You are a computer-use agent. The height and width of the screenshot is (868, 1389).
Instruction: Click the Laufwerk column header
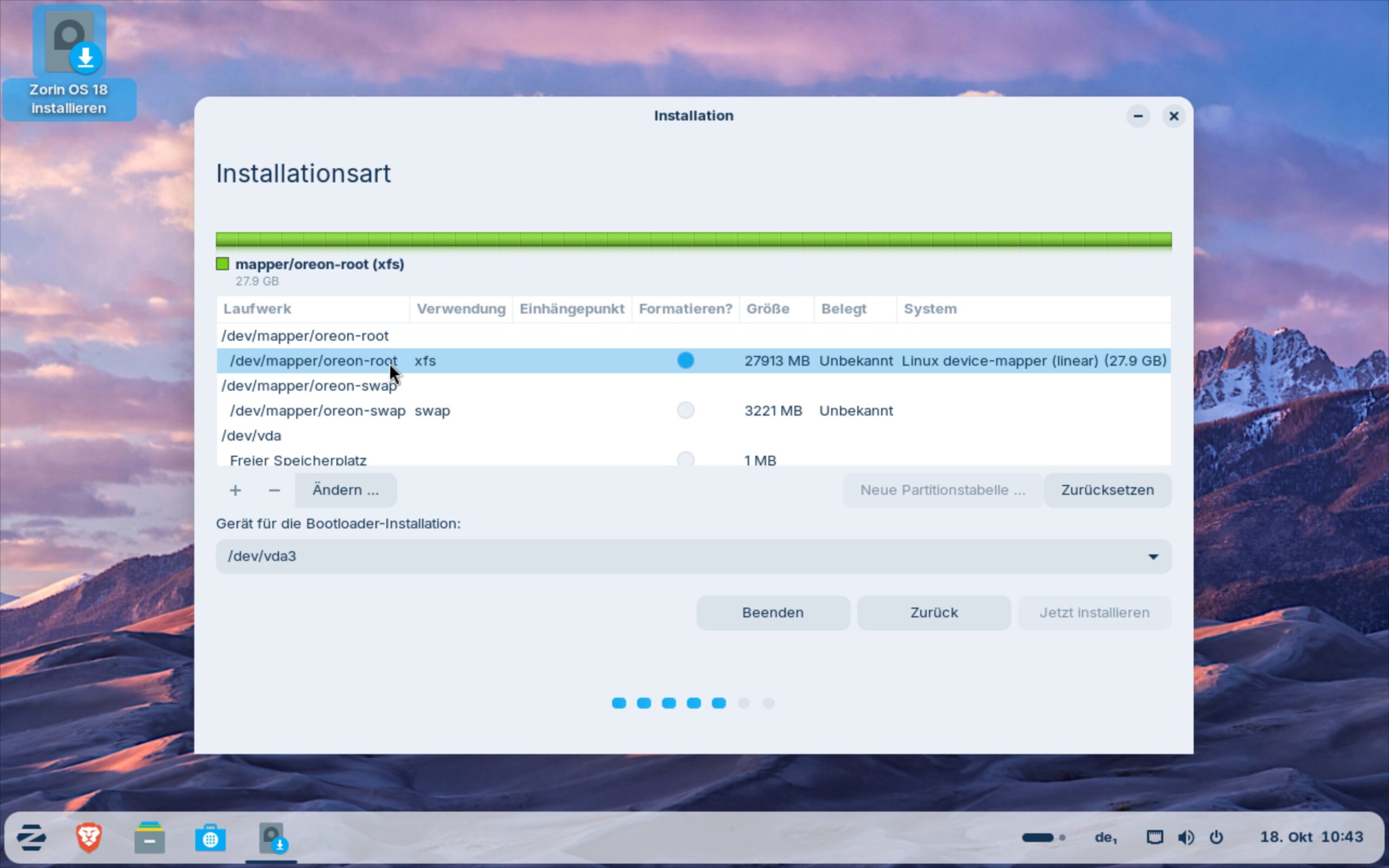pyautogui.click(x=257, y=309)
